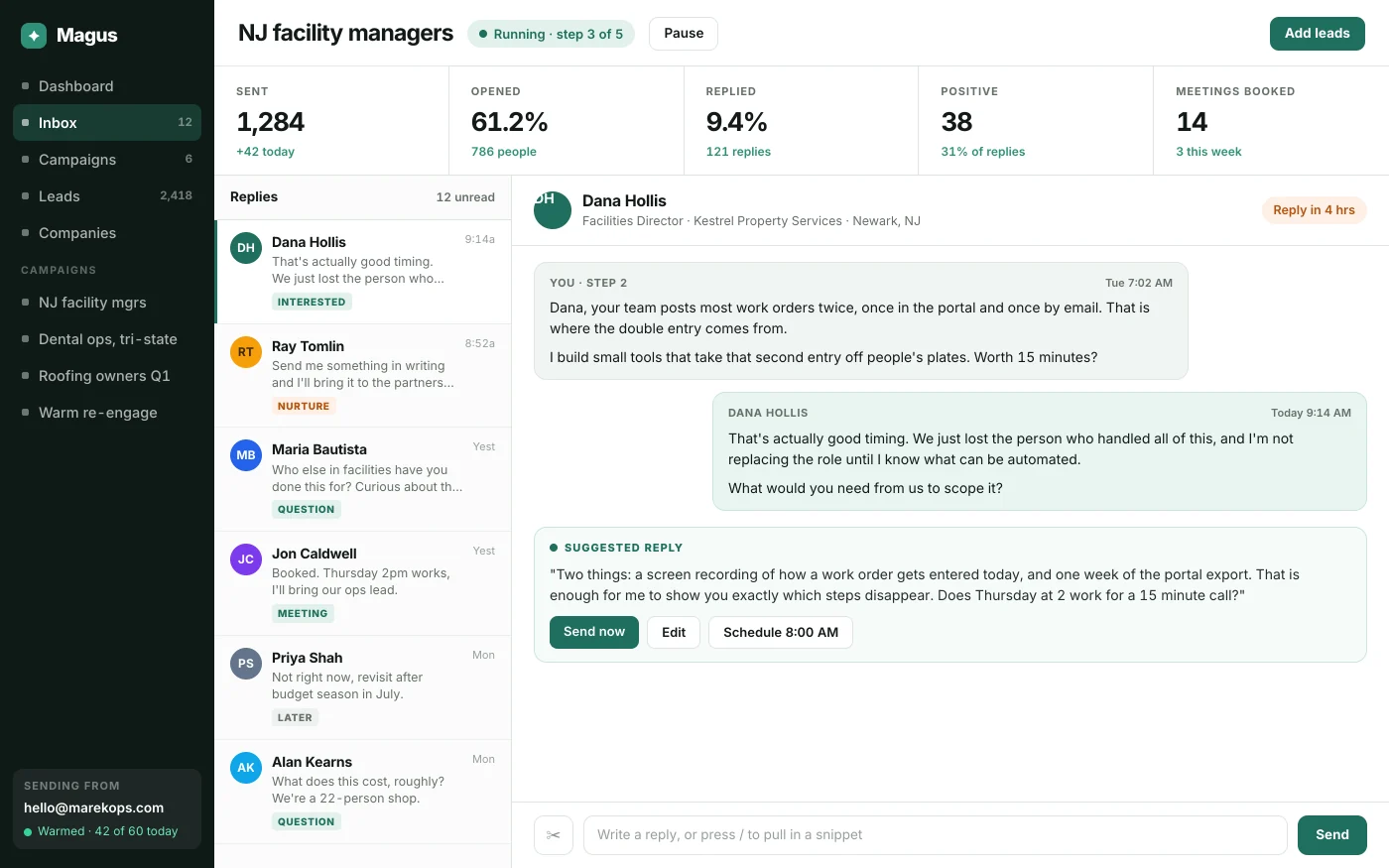Click the Running step 3 of 5 status pill

551,34
